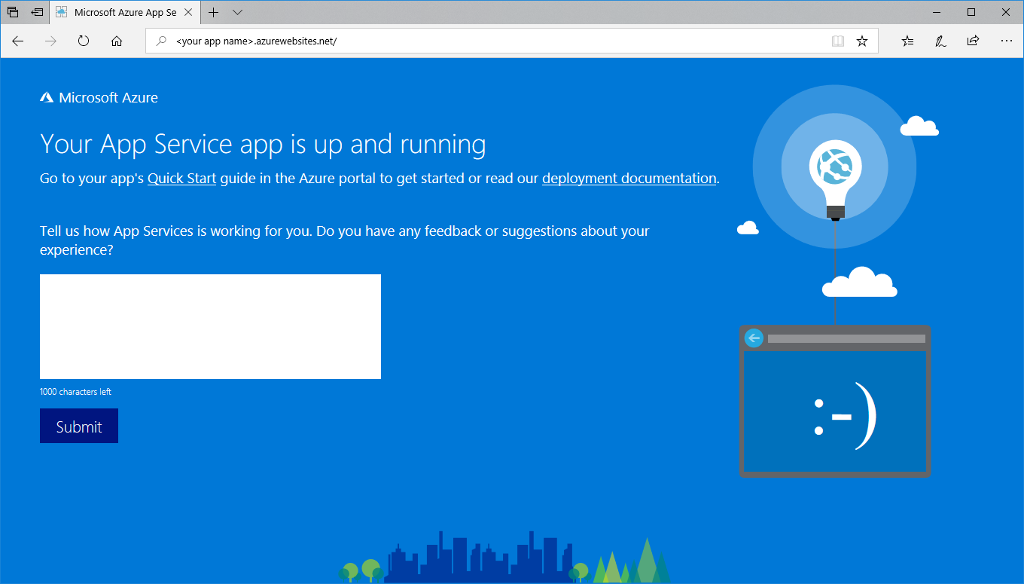The image size is (1024, 584).
Task: Click inside the feedback text box
Action: (210, 326)
